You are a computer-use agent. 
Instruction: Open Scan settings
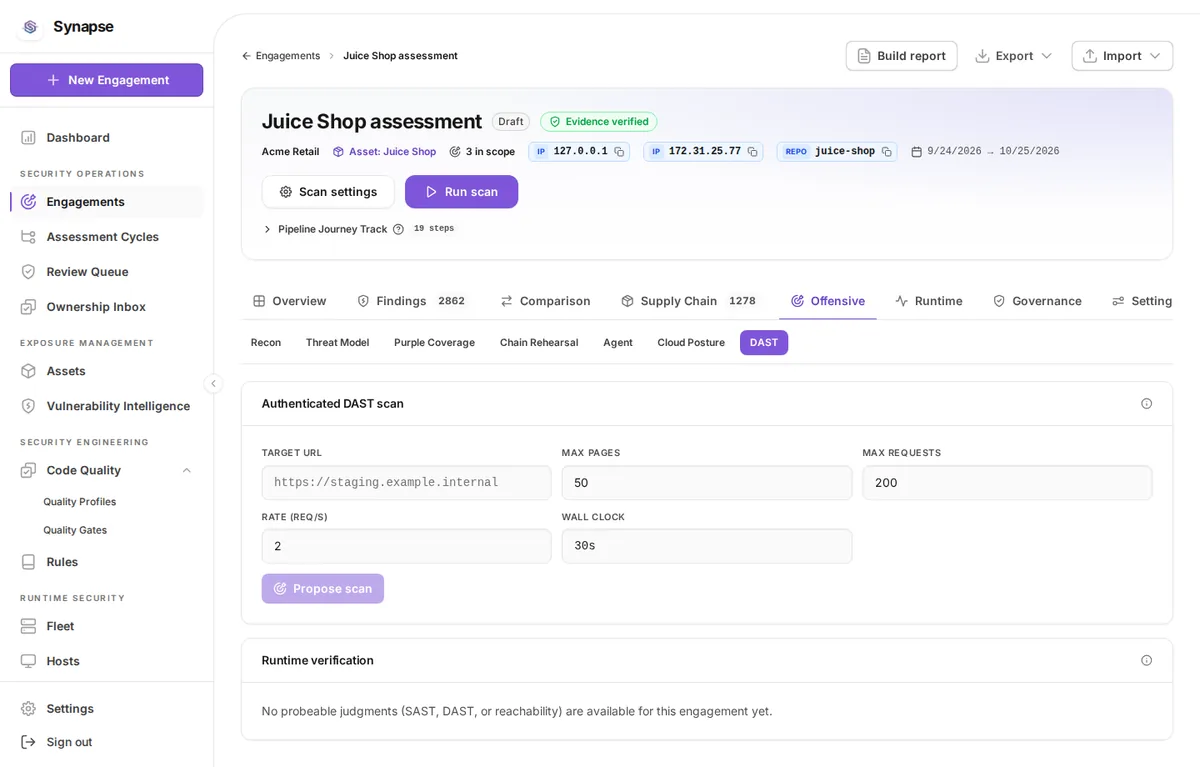coord(328,192)
